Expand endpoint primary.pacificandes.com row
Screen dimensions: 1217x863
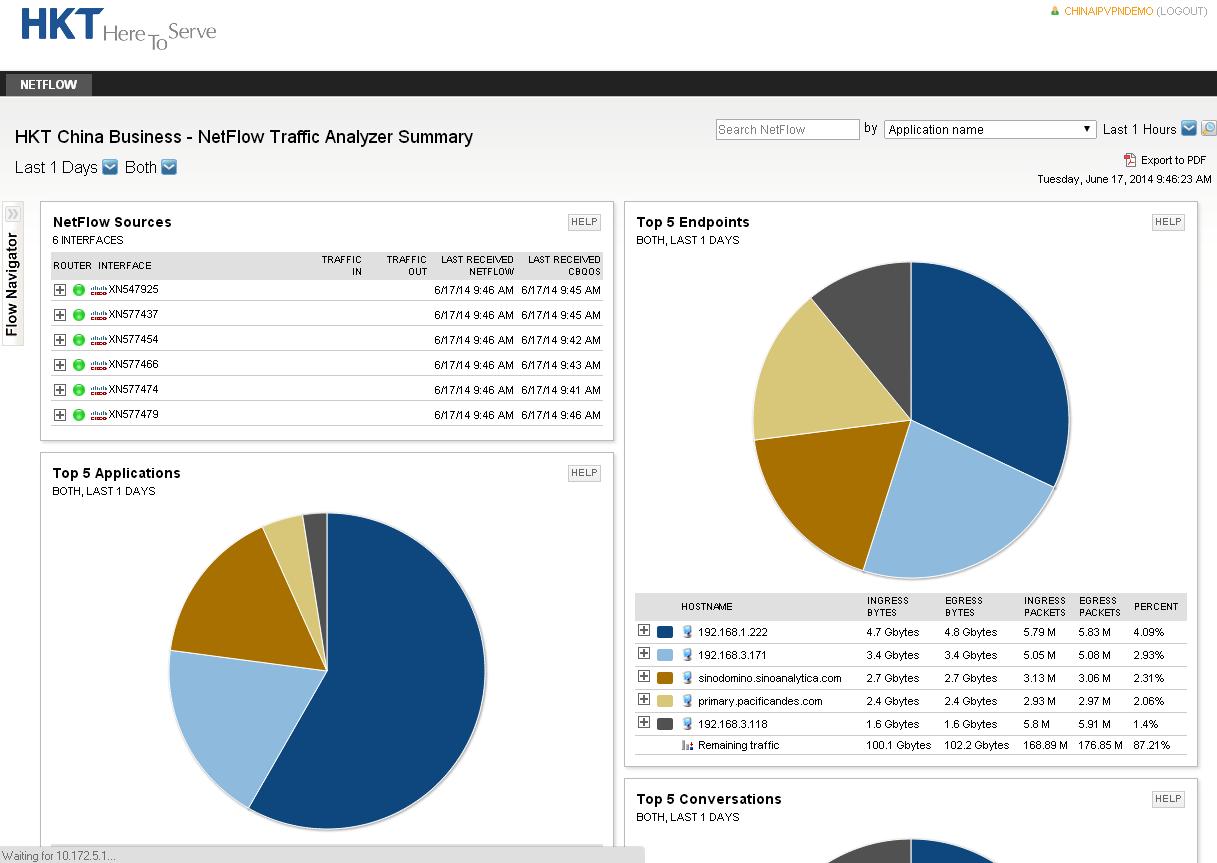click(x=644, y=700)
